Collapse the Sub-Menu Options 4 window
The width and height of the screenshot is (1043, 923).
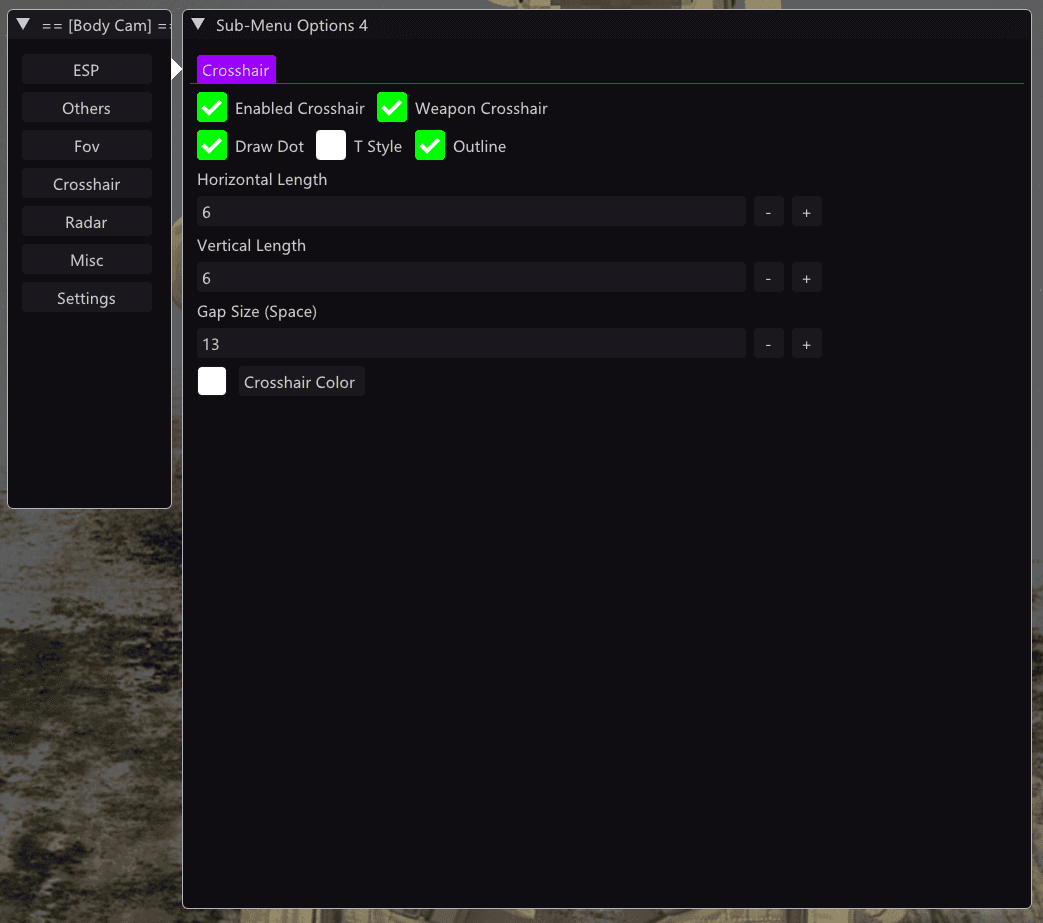point(198,25)
